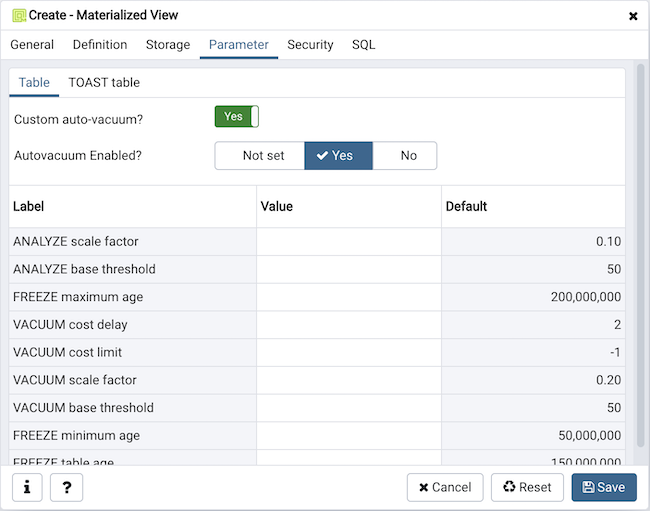Open the Security tab
The width and height of the screenshot is (650, 511).
310,45
